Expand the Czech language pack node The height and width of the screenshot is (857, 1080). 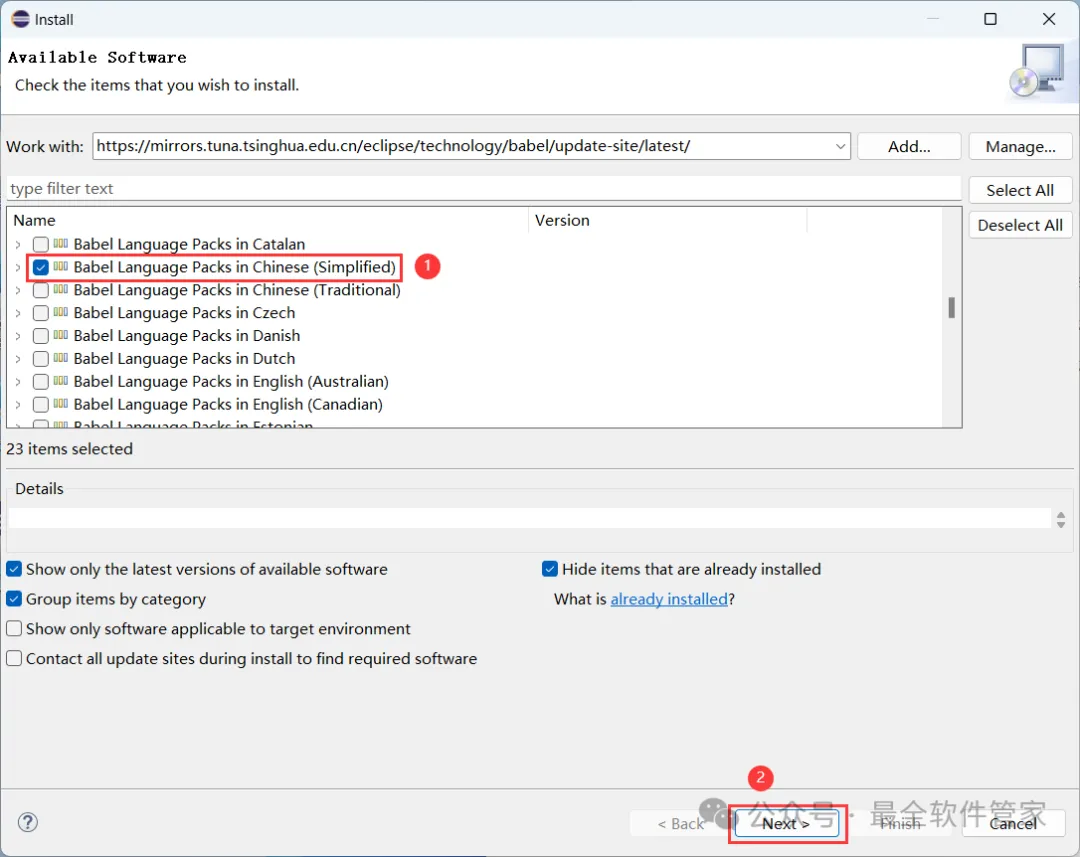click(18, 313)
